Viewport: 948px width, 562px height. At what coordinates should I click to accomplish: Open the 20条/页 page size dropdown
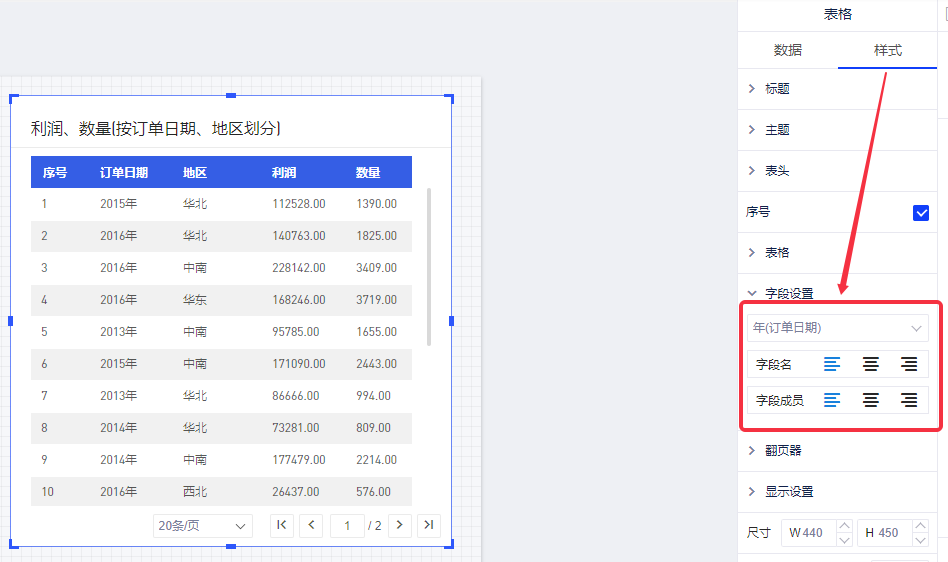pos(203,525)
